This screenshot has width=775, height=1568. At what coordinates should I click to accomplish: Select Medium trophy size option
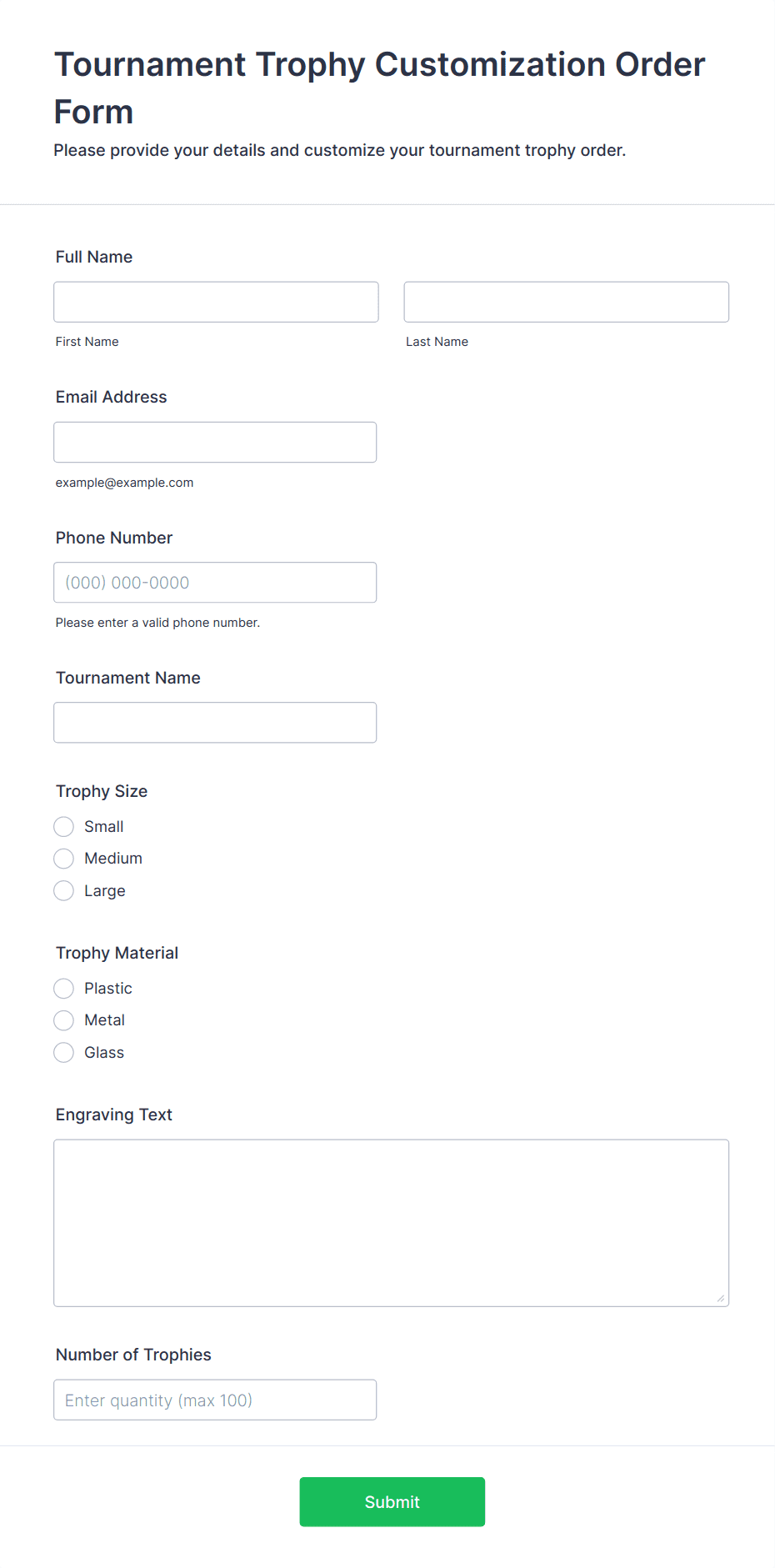[64, 859]
